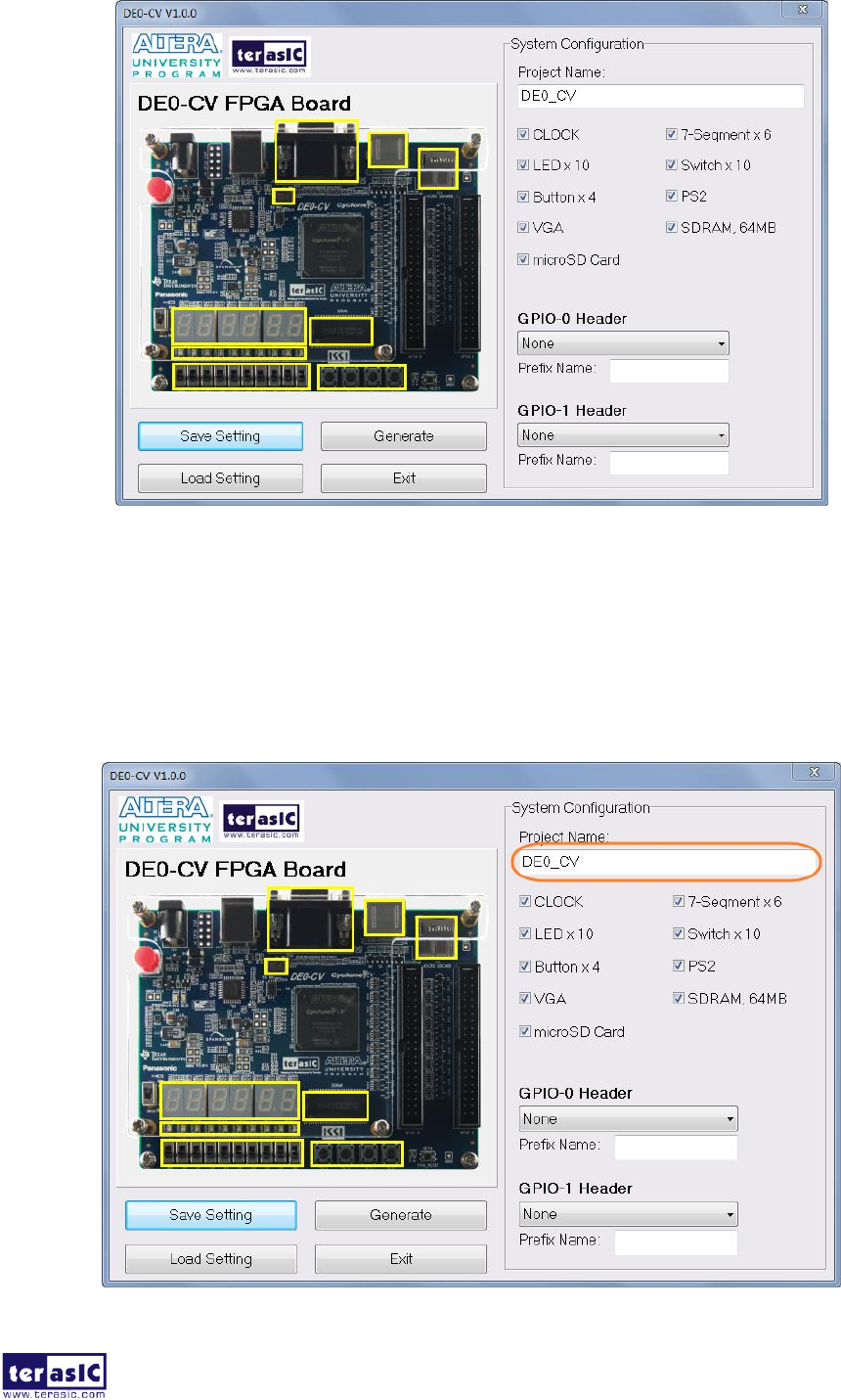The width and height of the screenshot is (841, 1400).
Task: Toggle SDRAM, 64MB in lower window
Action: point(679,999)
